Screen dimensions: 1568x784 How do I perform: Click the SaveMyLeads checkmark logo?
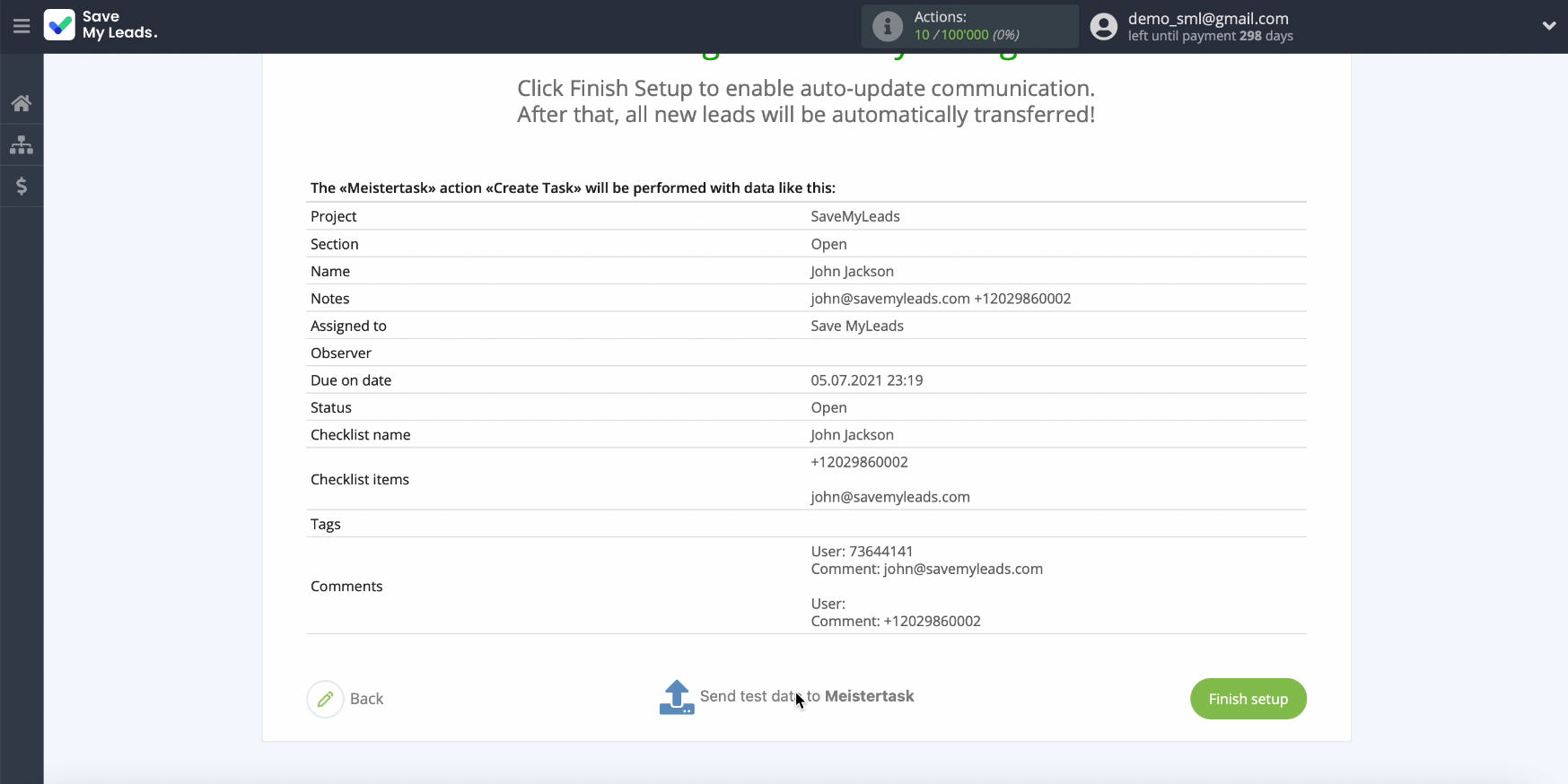[x=59, y=25]
